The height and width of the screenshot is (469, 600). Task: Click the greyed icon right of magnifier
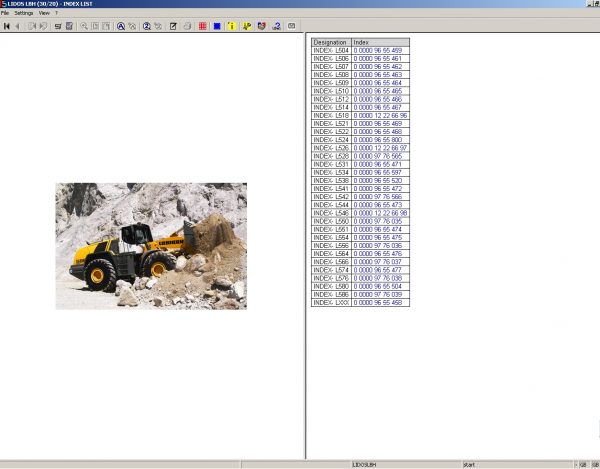click(95, 26)
